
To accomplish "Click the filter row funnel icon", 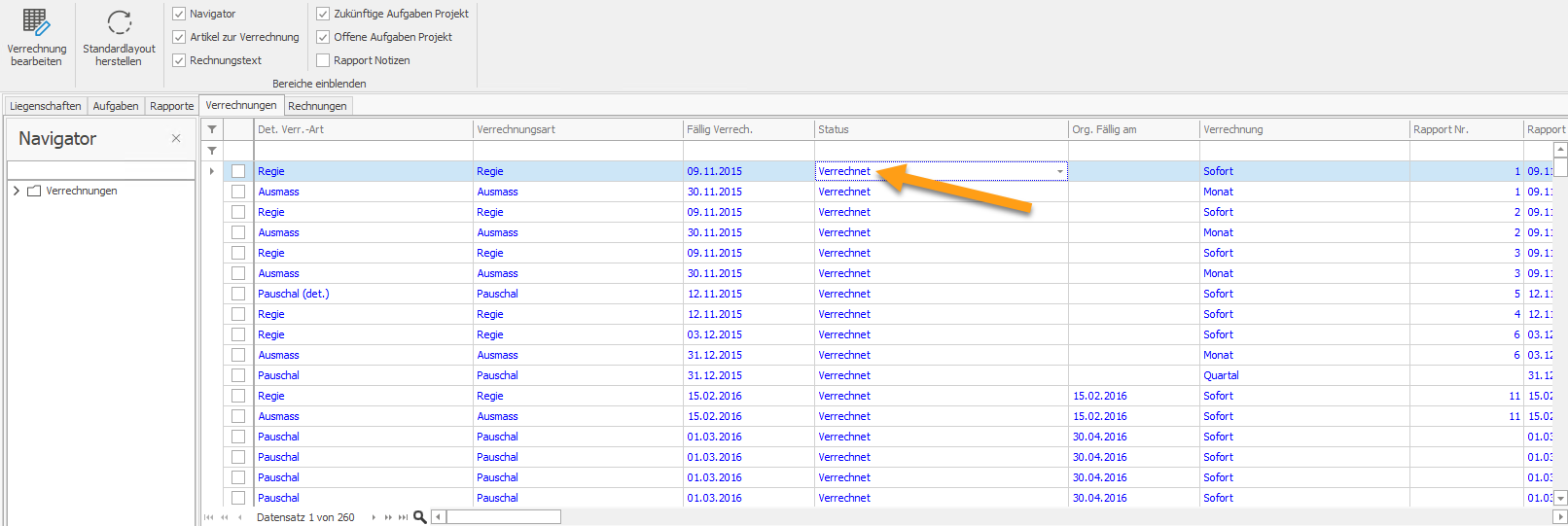I will [212, 151].
